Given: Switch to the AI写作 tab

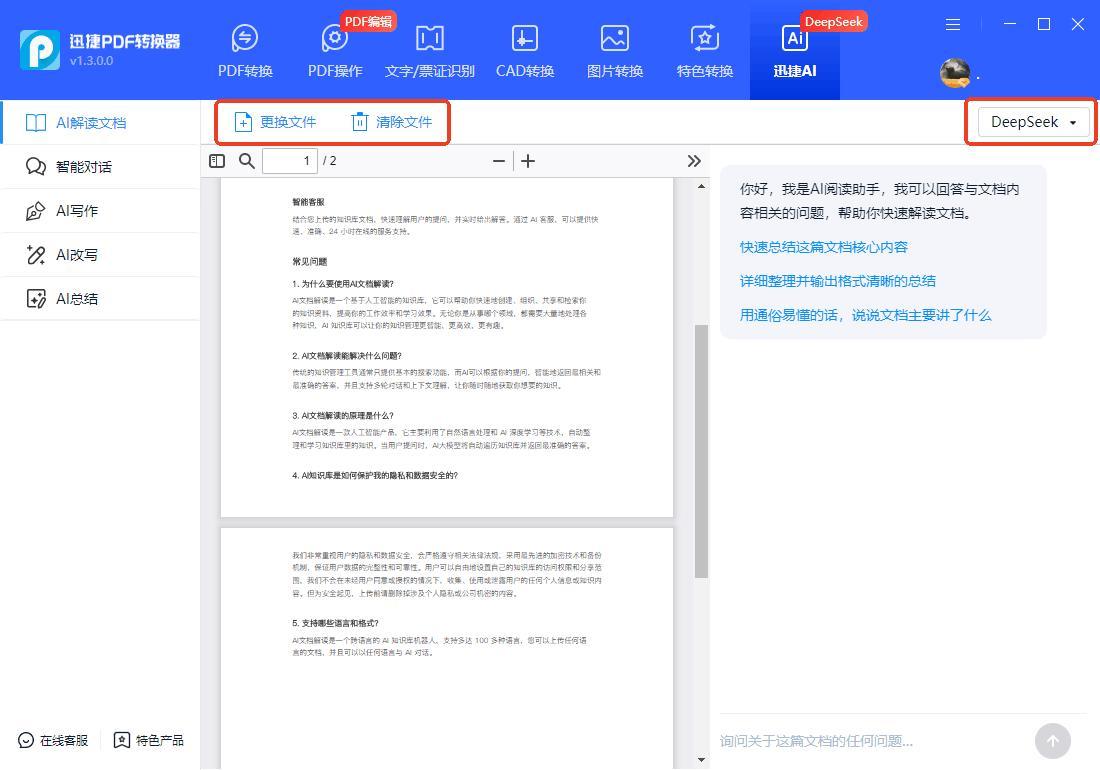Looking at the screenshot, I should pos(76,211).
